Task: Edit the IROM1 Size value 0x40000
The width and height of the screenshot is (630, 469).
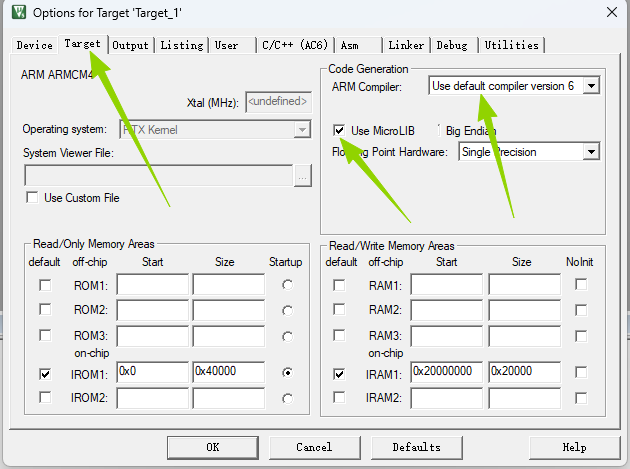Action: (229, 372)
